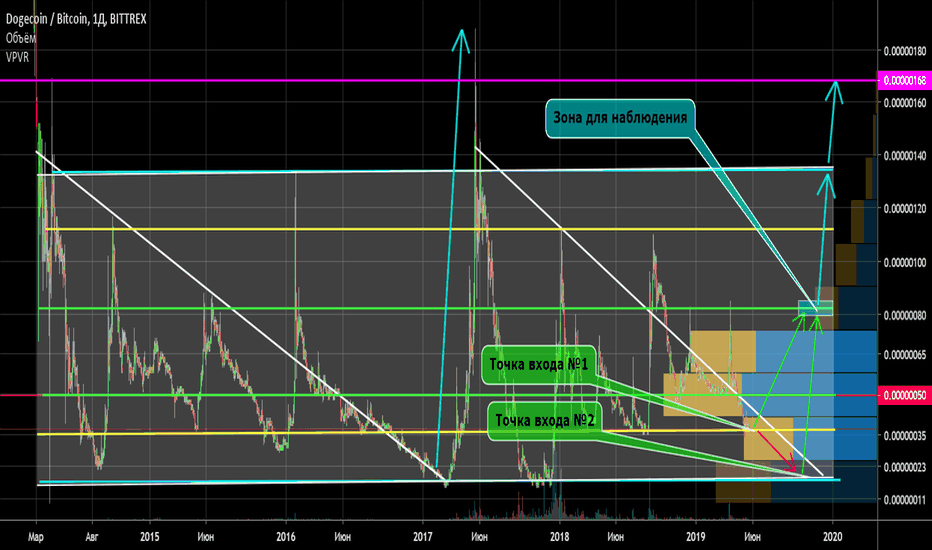This screenshot has width=932, height=550.
Task: Click the 0.00000100 price axis value
Action: 905,262
